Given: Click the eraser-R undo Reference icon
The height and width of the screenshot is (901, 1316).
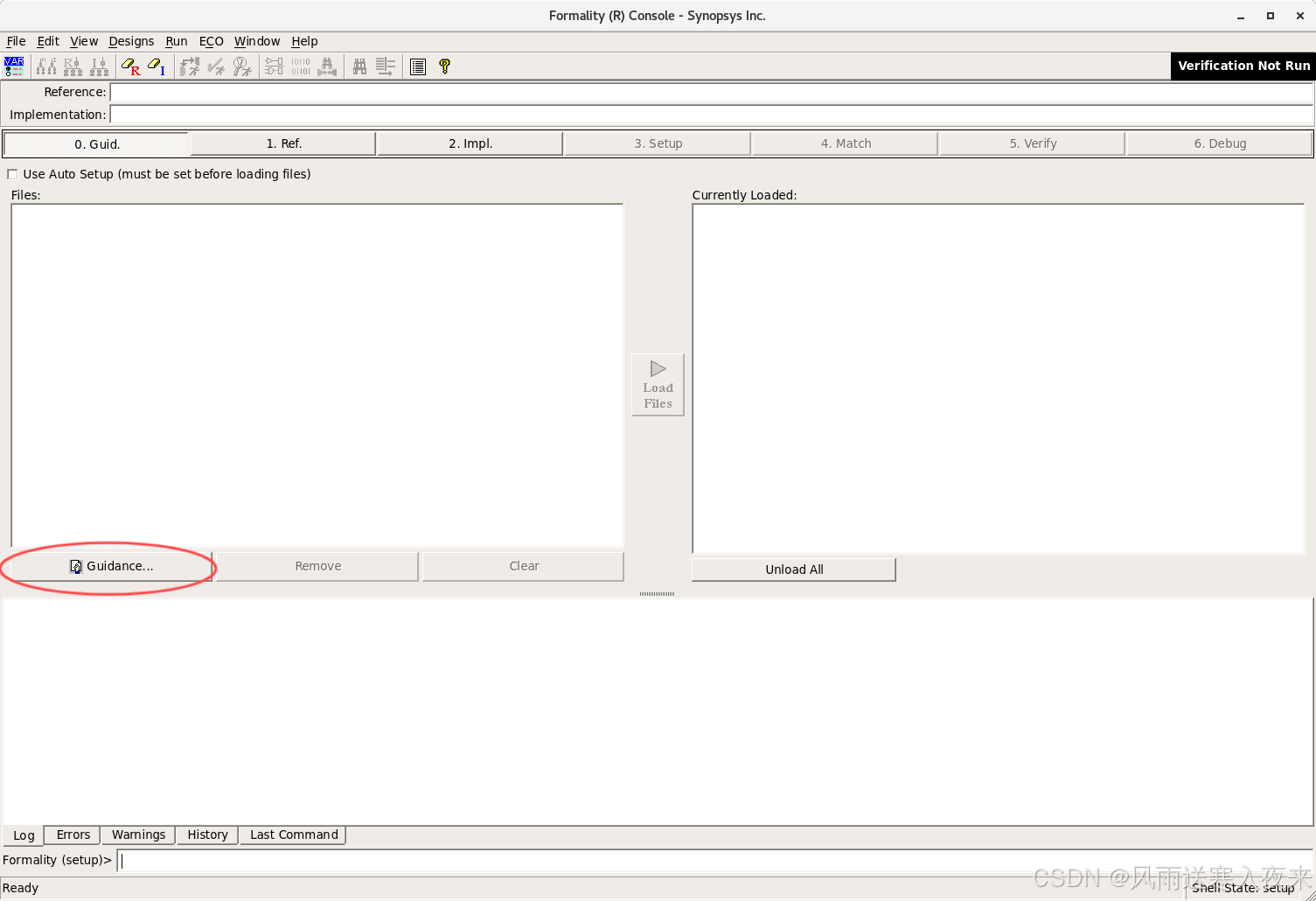Looking at the screenshot, I should [x=129, y=66].
